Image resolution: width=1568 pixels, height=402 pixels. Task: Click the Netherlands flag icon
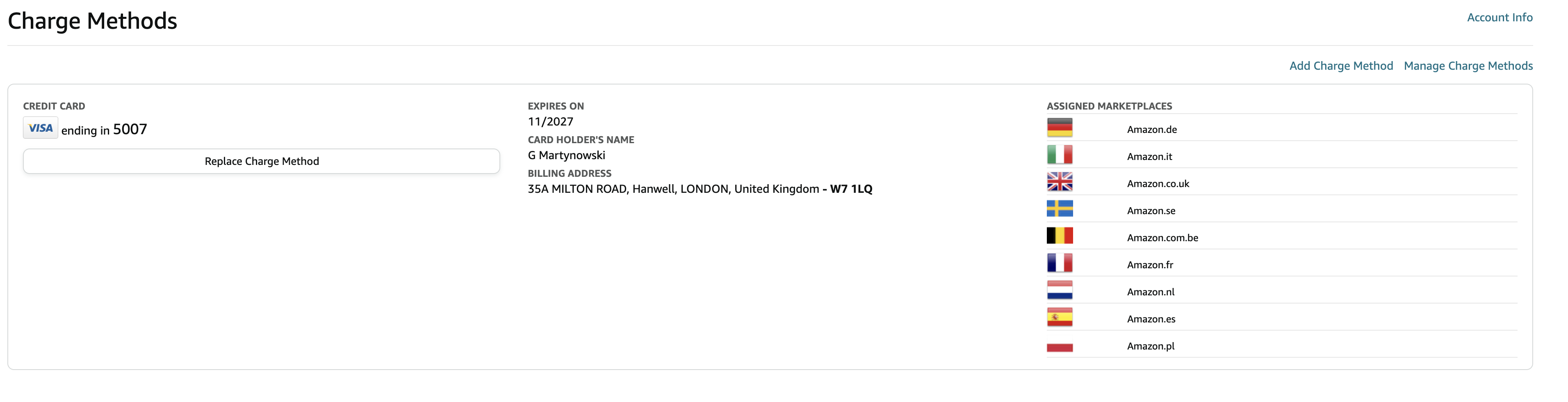pos(1059,290)
